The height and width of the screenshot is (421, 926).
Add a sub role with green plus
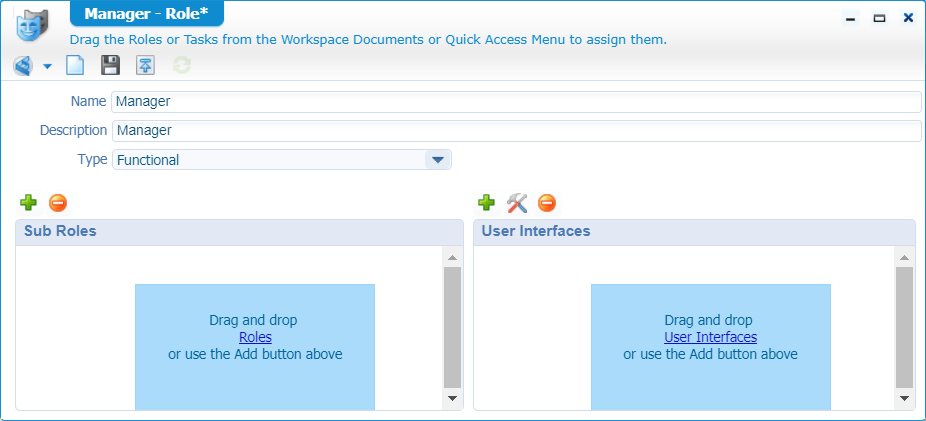coord(28,203)
